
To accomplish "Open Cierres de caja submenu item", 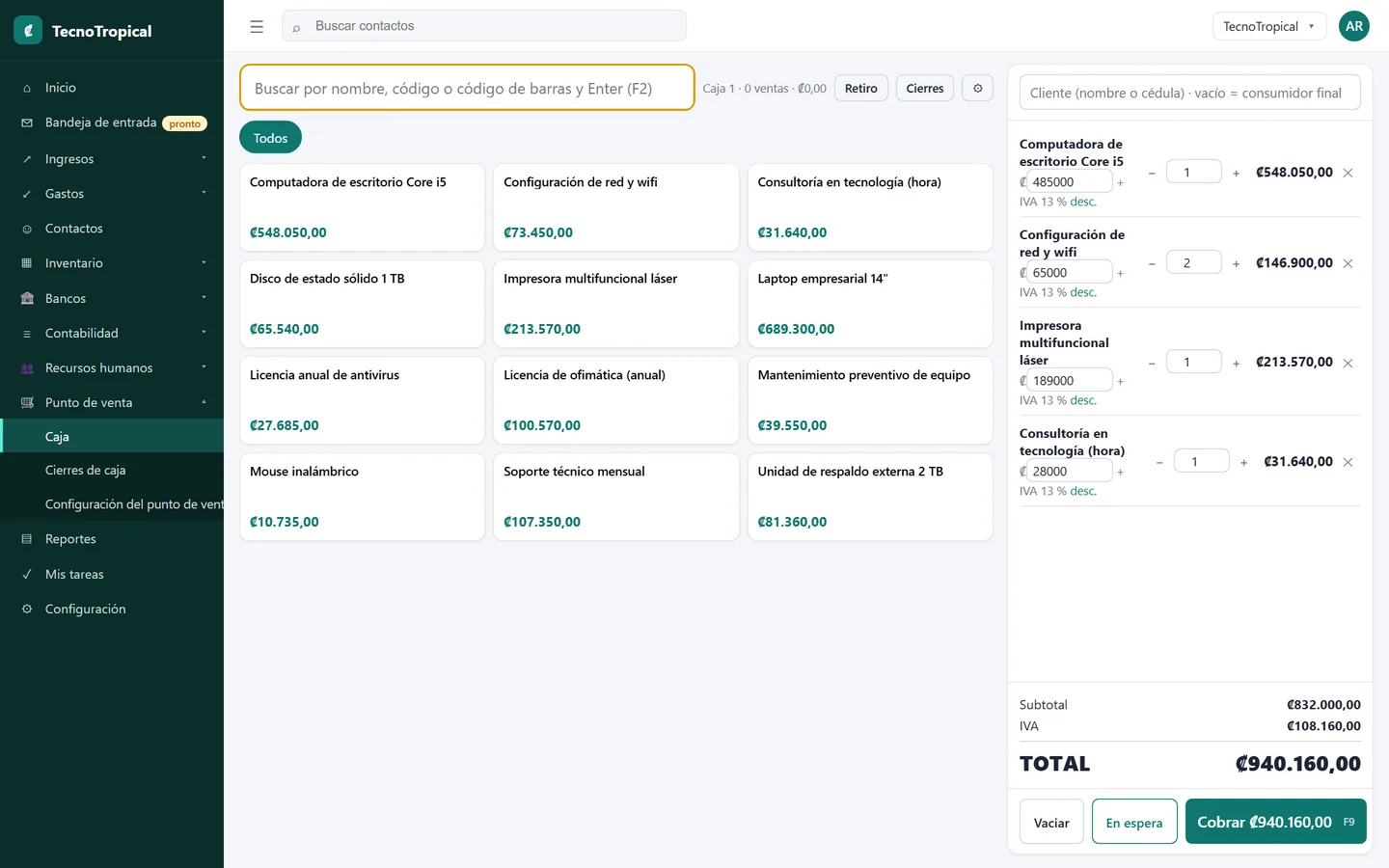I will tap(112, 471).
